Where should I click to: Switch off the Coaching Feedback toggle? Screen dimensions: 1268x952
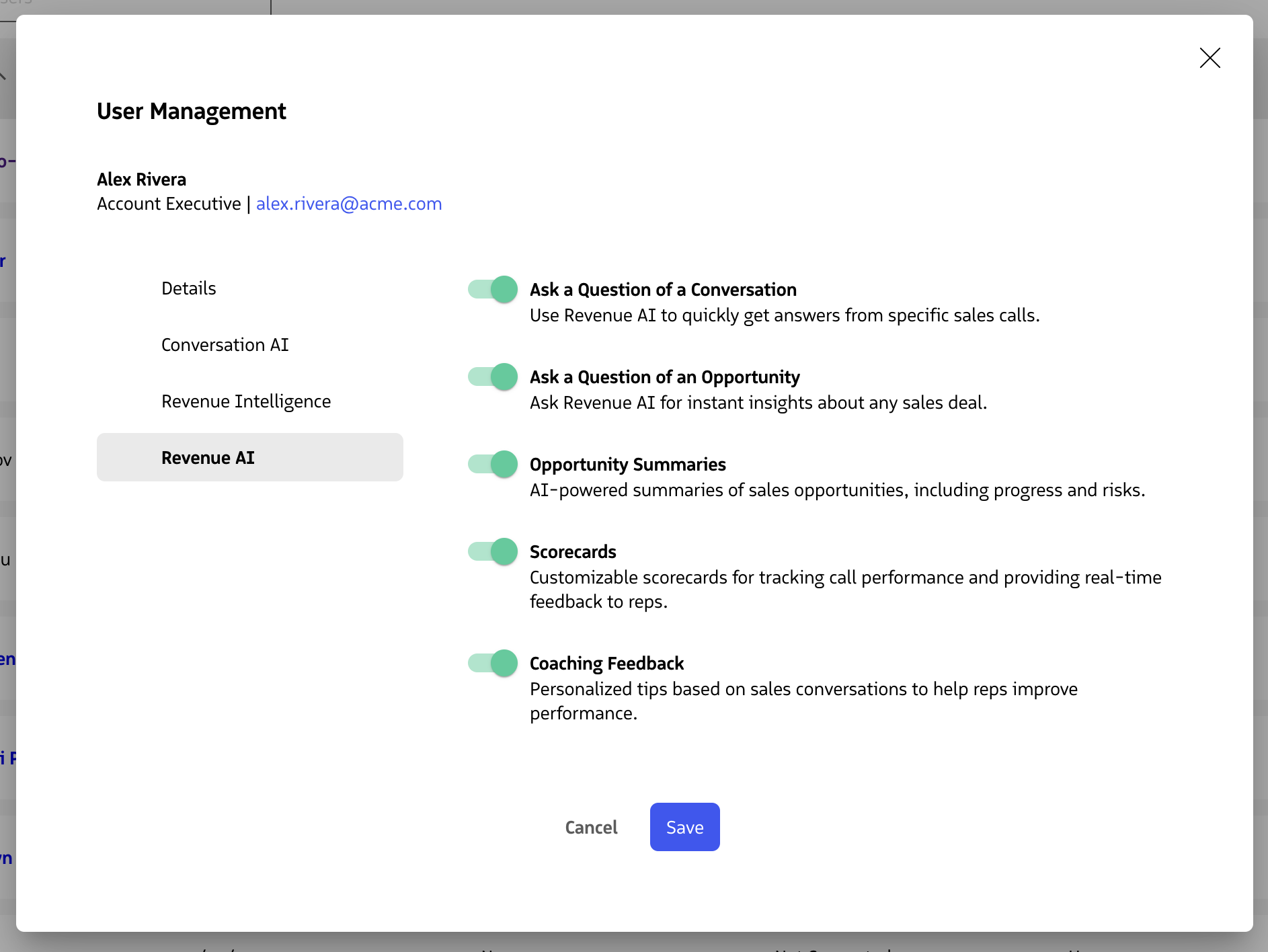point(493,664)
